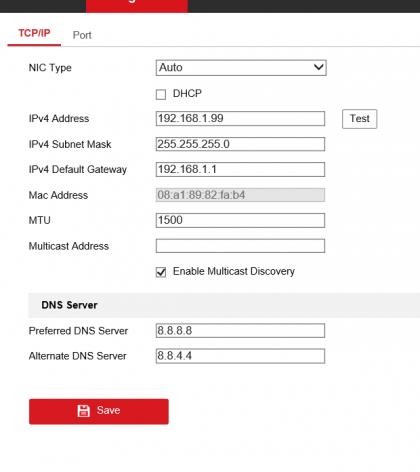Click the greyed Mac Address field
420x472 pixels.
240,195
